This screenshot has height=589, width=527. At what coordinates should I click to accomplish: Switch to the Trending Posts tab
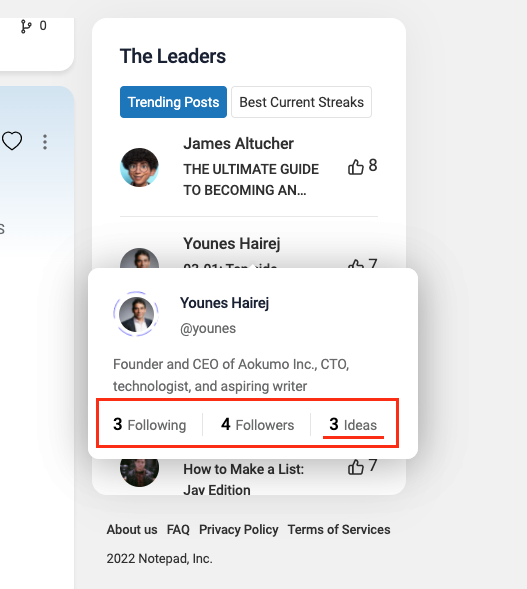174,102
